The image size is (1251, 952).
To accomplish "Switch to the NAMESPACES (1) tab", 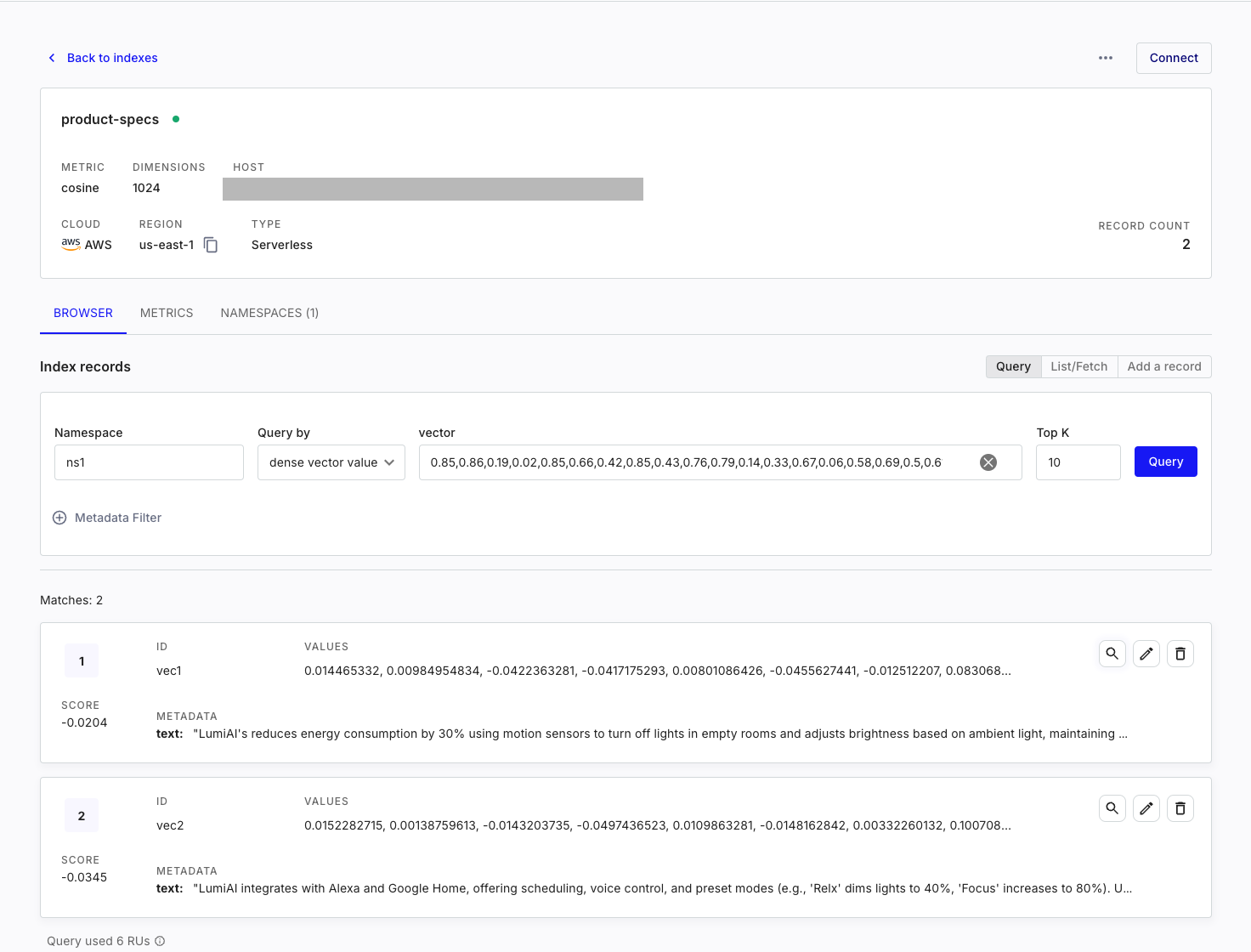I will point(269,313).
